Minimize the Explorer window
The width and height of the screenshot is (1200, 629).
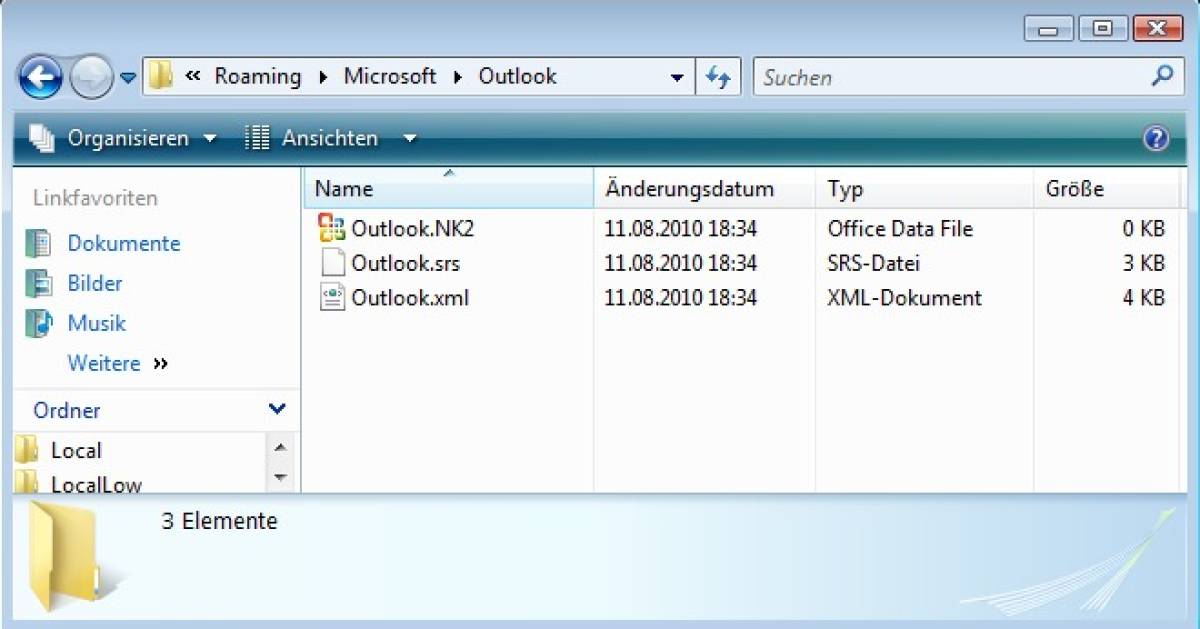(1049, 28)
